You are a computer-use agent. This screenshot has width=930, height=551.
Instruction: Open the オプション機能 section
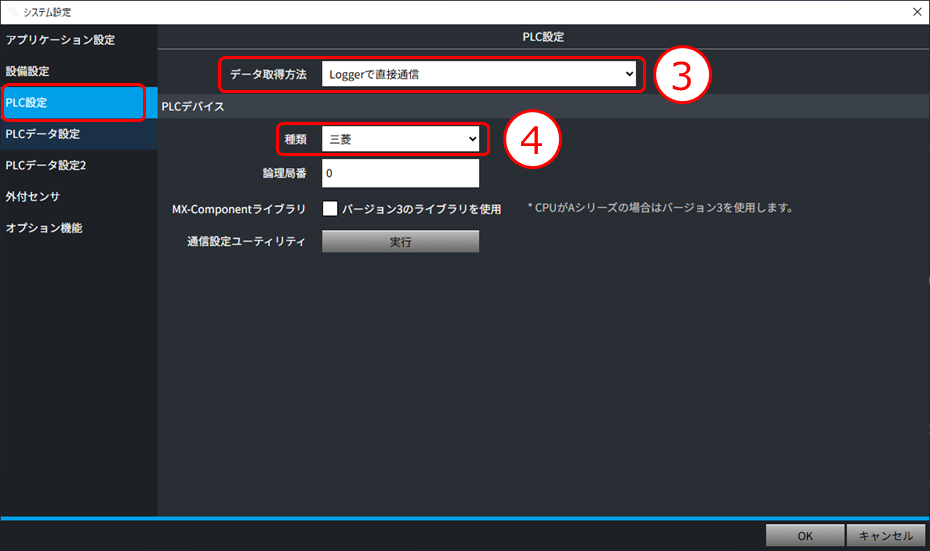pyautogui.click(x=44, y=228)
